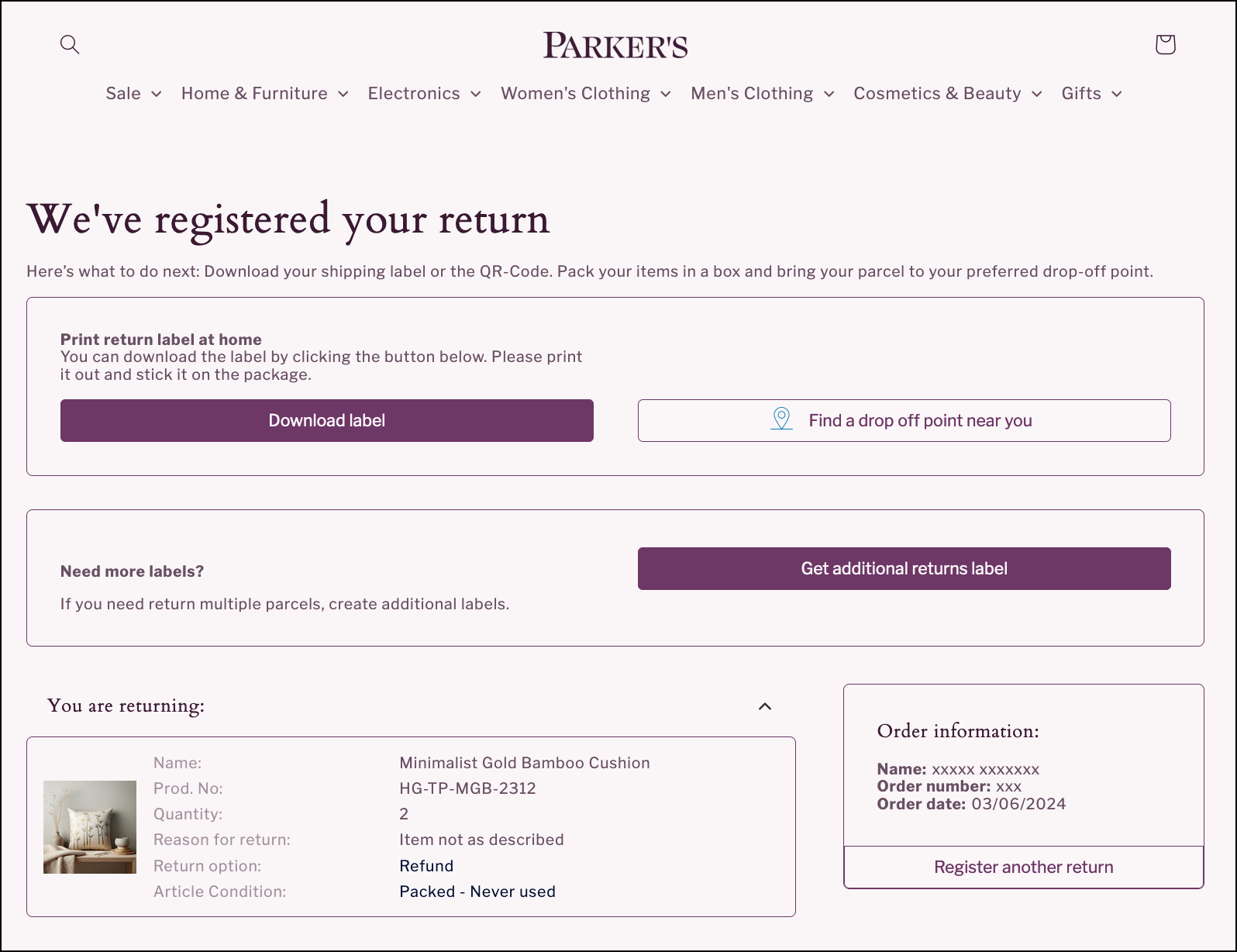Click the Electronics dropdown arrow icon
1237x952 pixels.
click(x=476, y=94)
